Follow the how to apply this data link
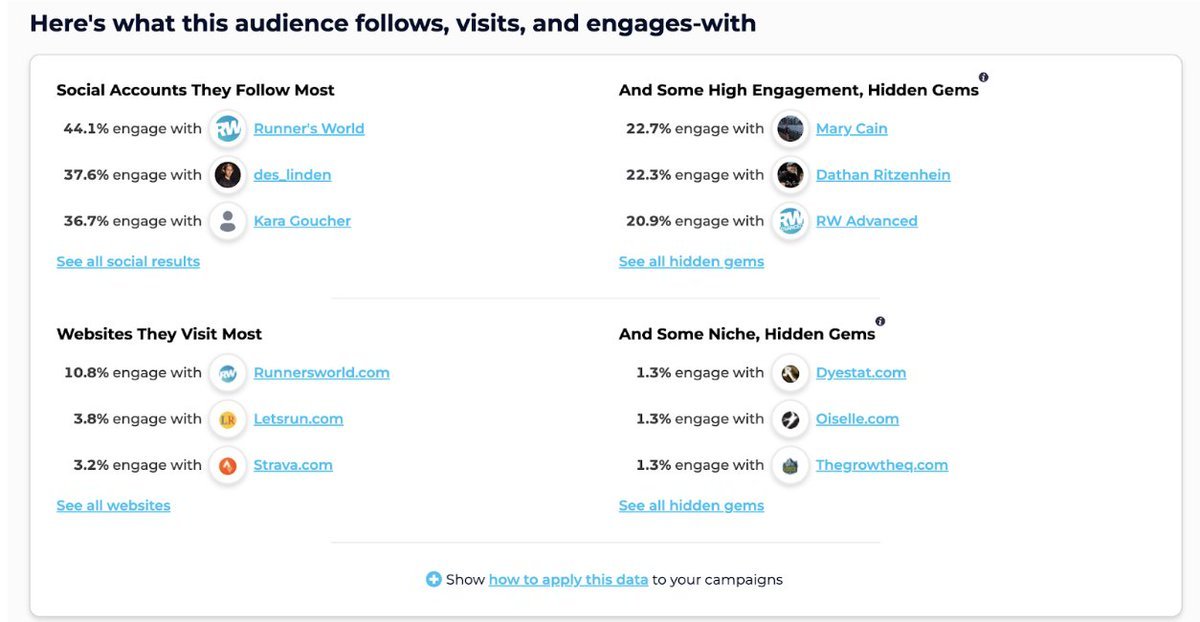Screen dimensions: 1200x622 (568, 579)
